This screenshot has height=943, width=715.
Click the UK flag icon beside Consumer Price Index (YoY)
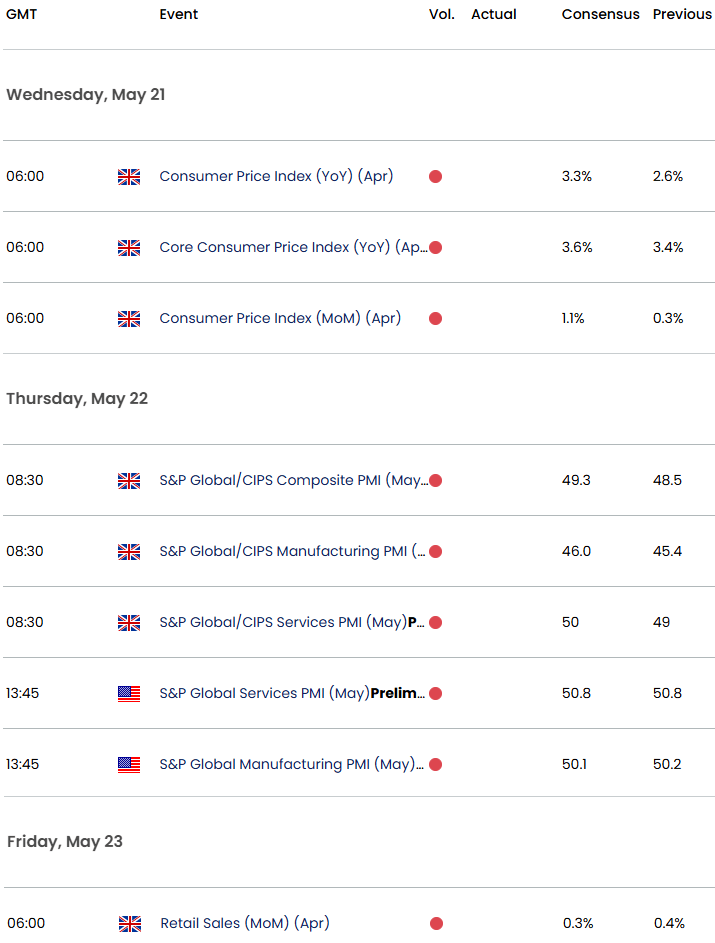pyautogui.click(x=128, y=176)
